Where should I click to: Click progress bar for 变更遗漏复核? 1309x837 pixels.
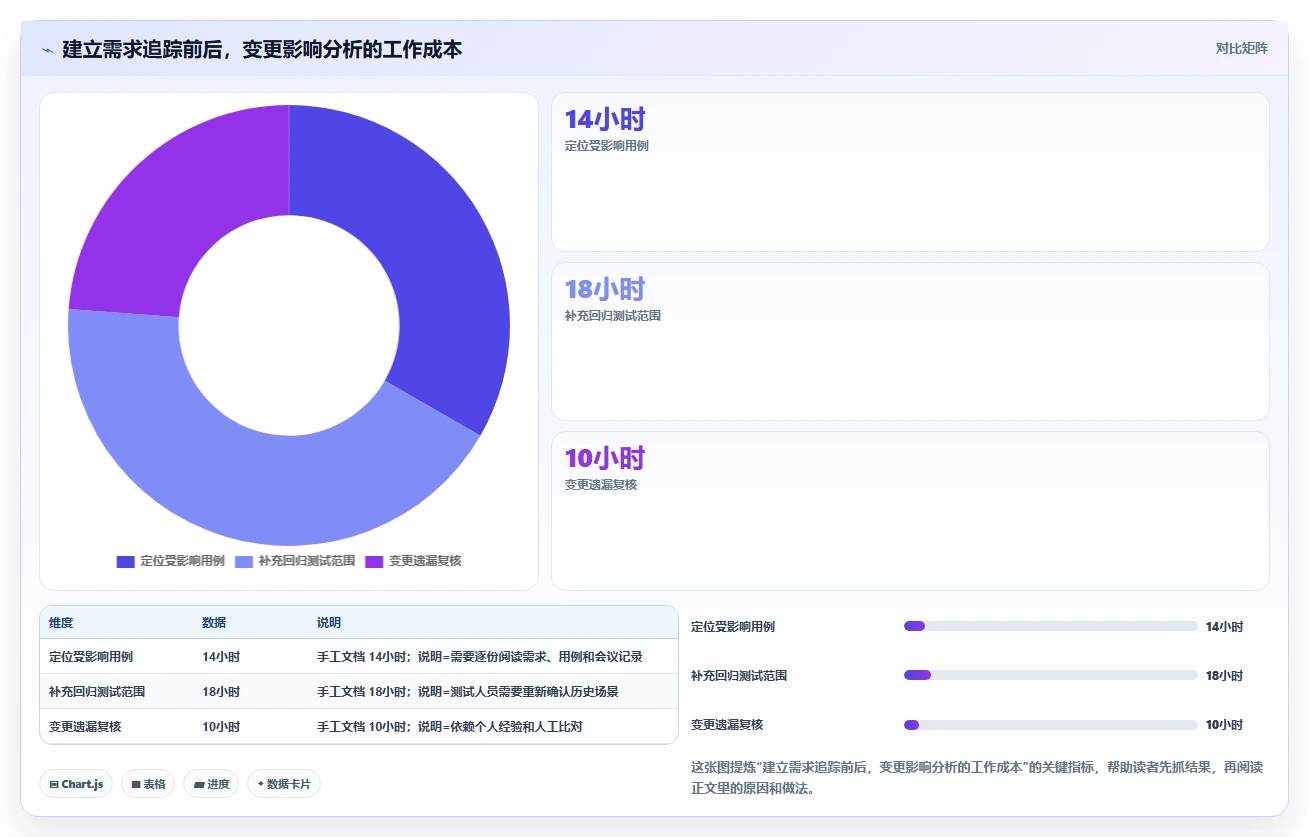pyautogui.click(x=1050, y=725)
